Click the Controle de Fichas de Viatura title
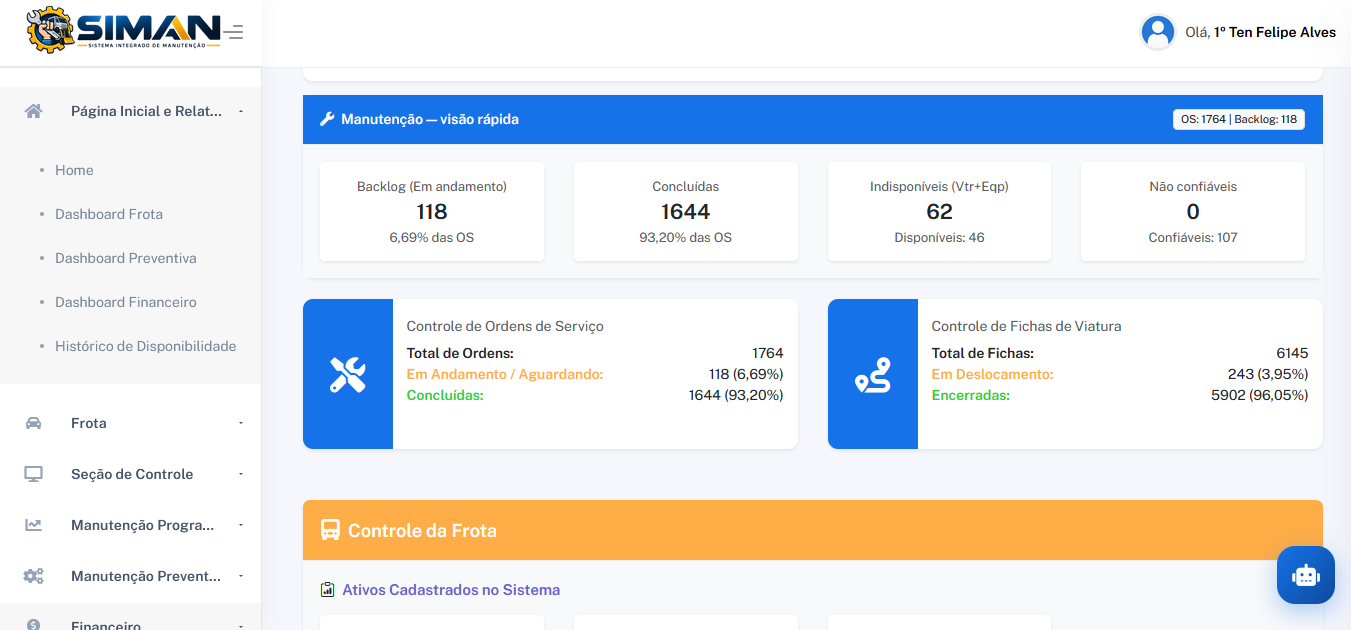This screenshot has width=1351, height=630. click(1026, 326)
